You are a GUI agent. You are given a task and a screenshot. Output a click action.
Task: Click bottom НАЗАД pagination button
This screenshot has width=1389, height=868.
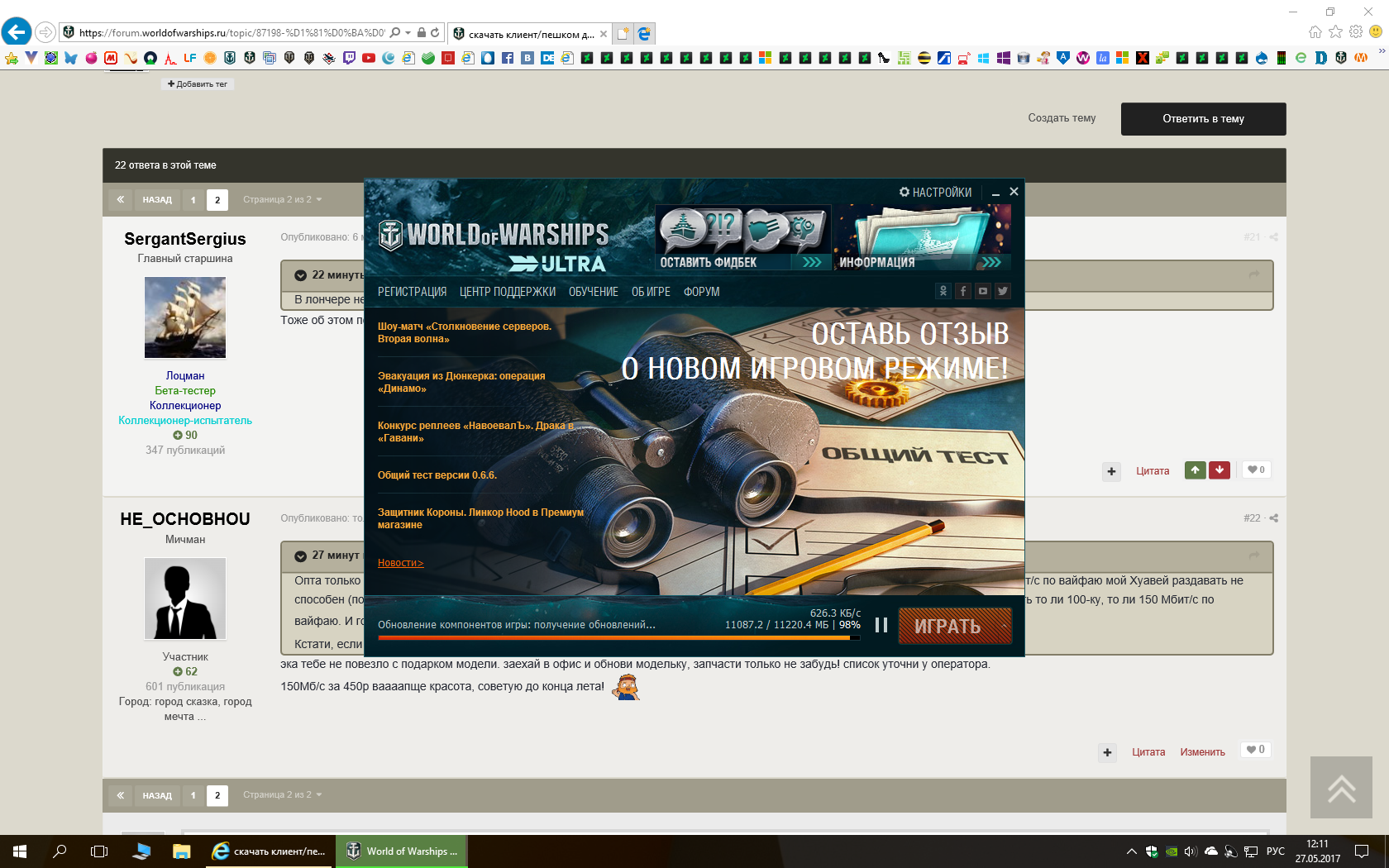pos(157,795)
